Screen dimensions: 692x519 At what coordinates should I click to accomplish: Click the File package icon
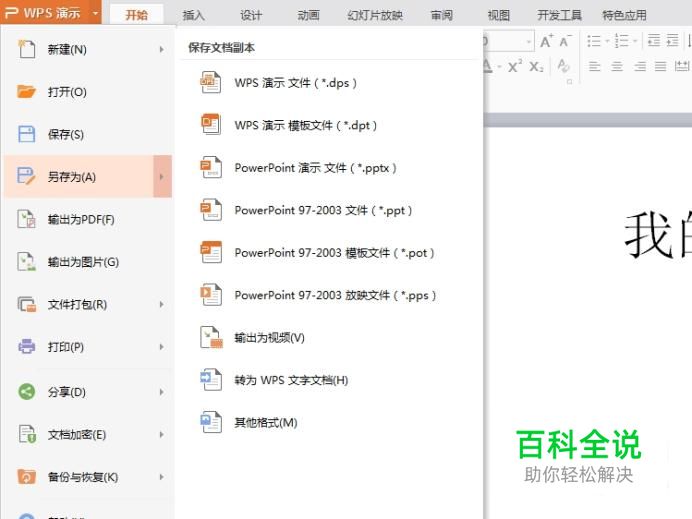click(x=26, y=304)
